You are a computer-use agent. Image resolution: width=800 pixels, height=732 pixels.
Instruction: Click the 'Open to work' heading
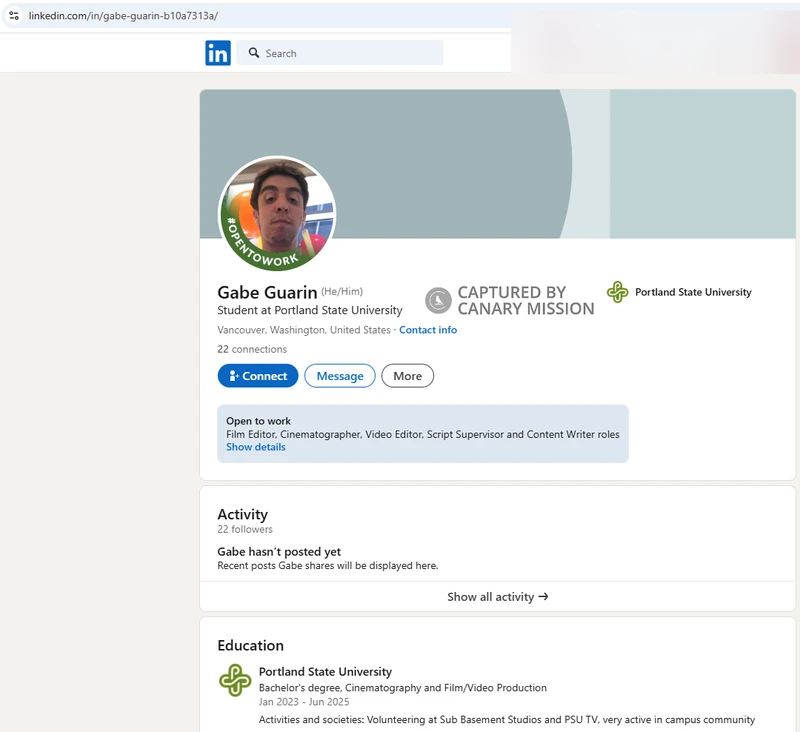point(258,421)
